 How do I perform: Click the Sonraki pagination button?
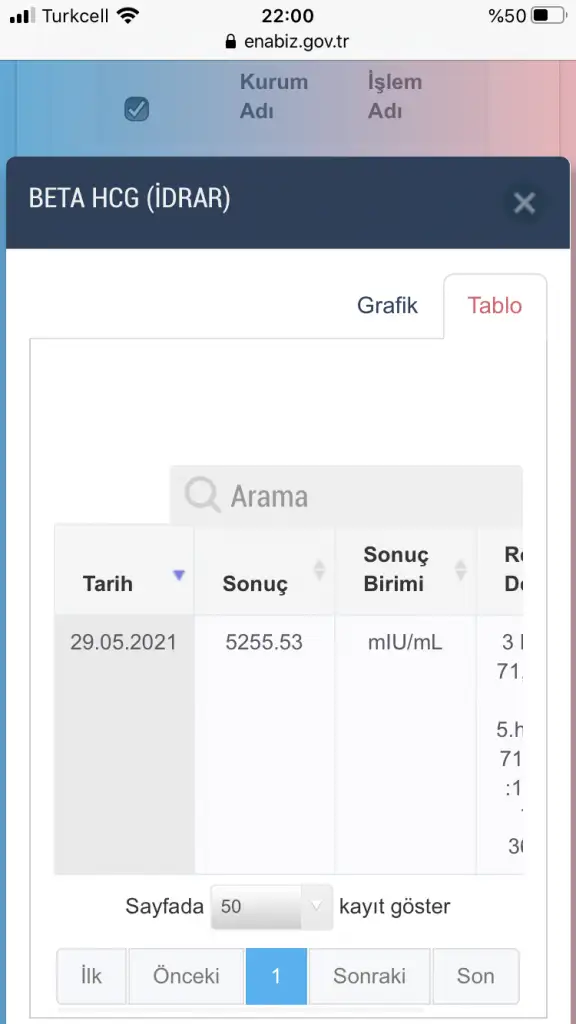[x=369, y=976]
